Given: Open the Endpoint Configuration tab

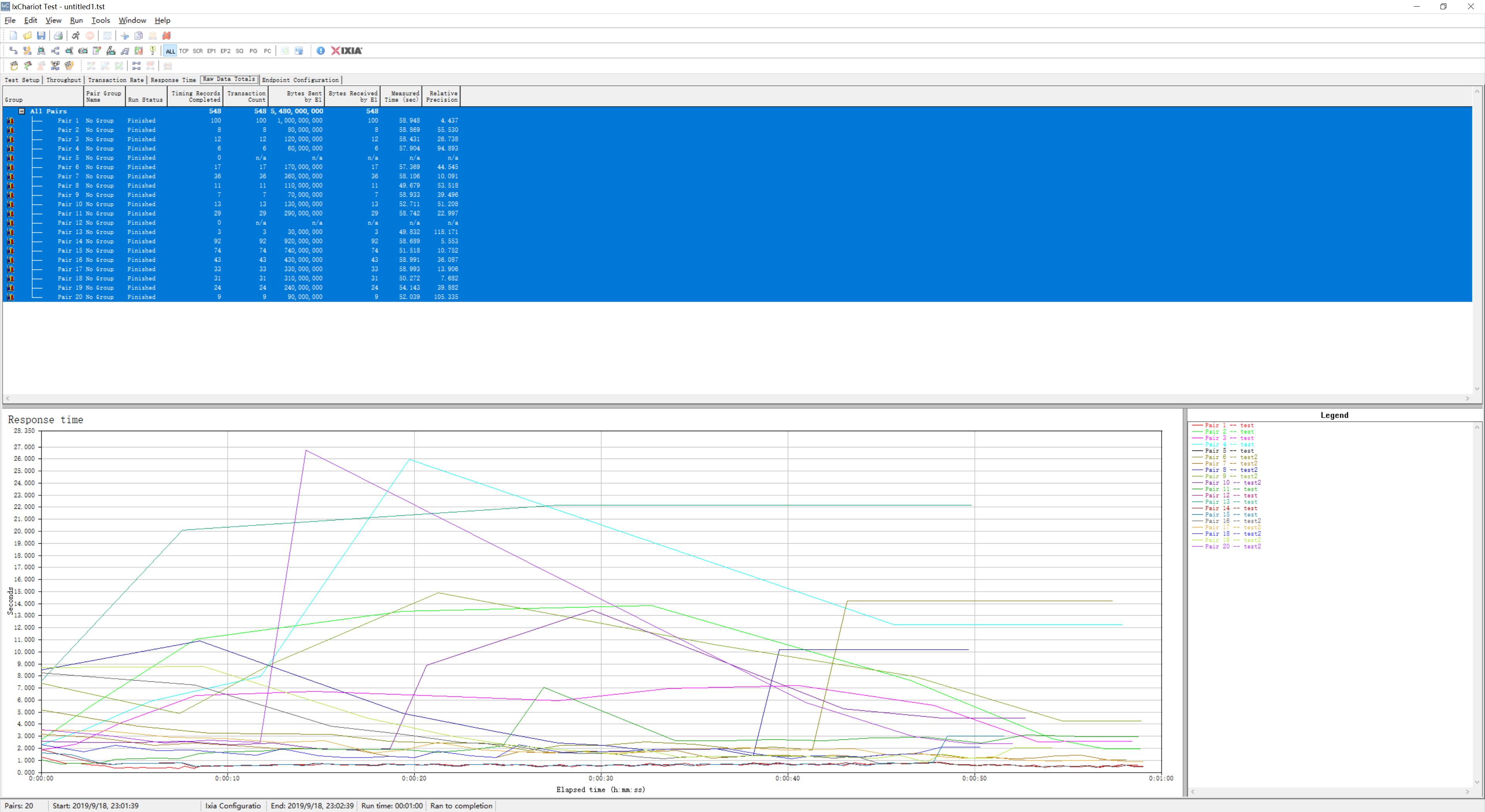Looking at the screenshot, I should pos(300,80).
